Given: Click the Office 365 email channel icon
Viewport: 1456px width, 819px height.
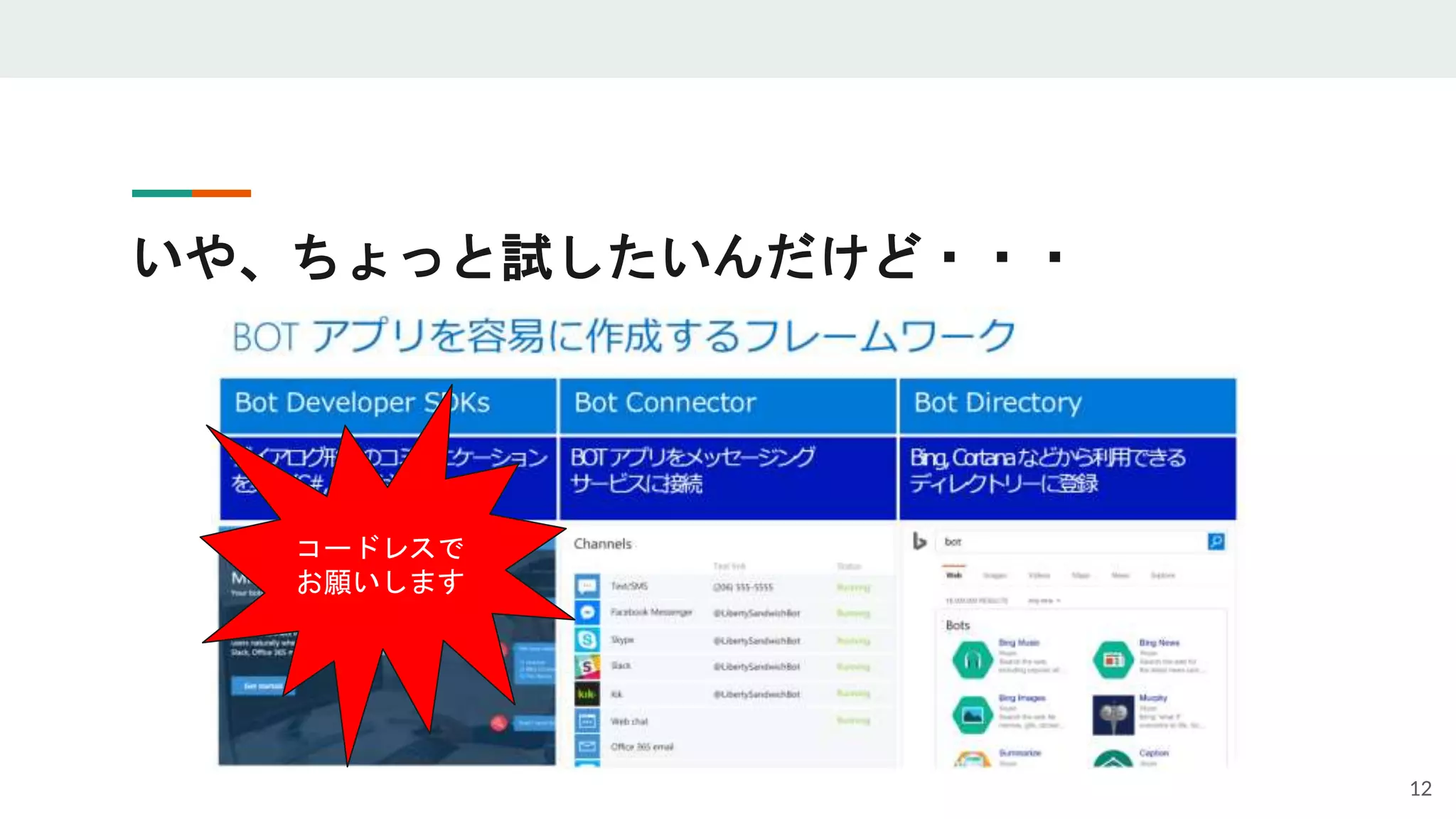Looking at the screenshot, I should (587, 746).
